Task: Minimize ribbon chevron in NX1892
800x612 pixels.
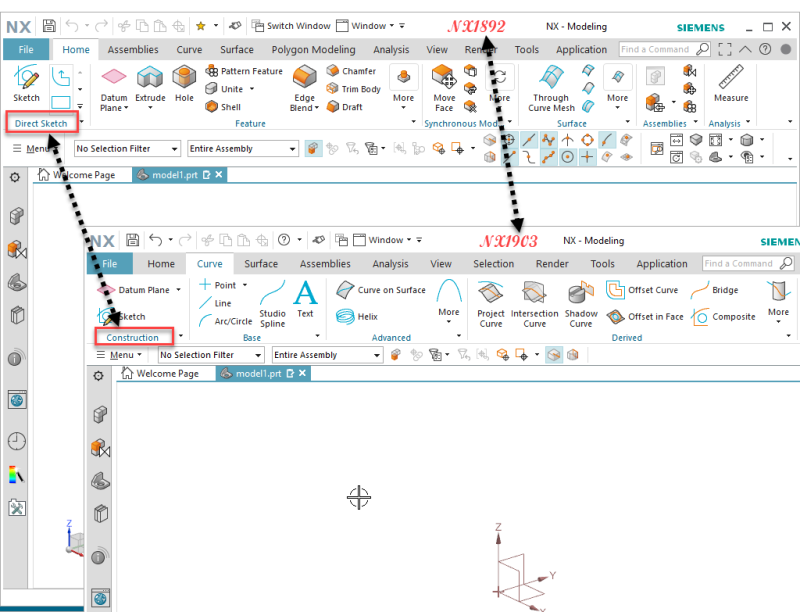Action: click(x=745, y=49)
